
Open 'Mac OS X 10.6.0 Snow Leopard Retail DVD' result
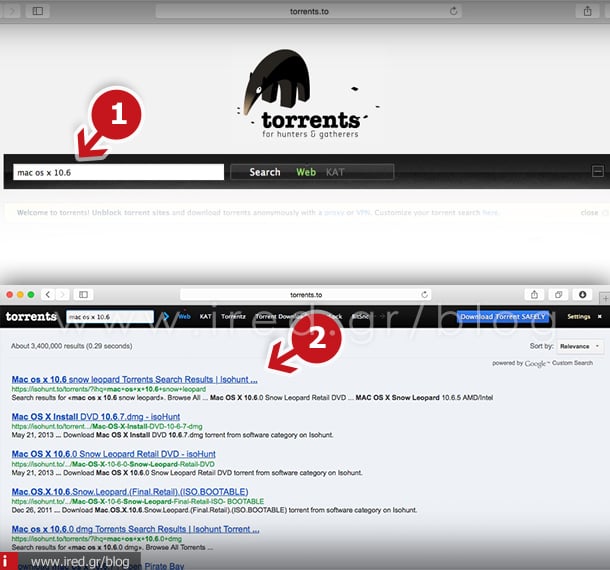tap(114, 454)
